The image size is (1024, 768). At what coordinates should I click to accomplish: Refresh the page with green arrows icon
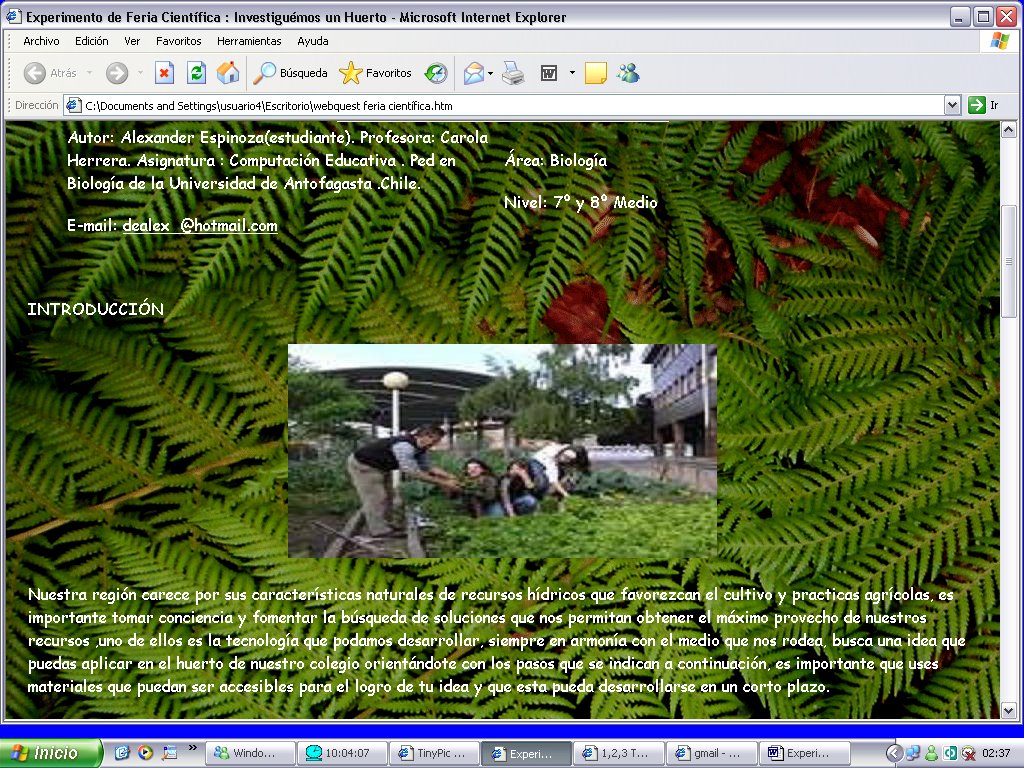[196, 73]
